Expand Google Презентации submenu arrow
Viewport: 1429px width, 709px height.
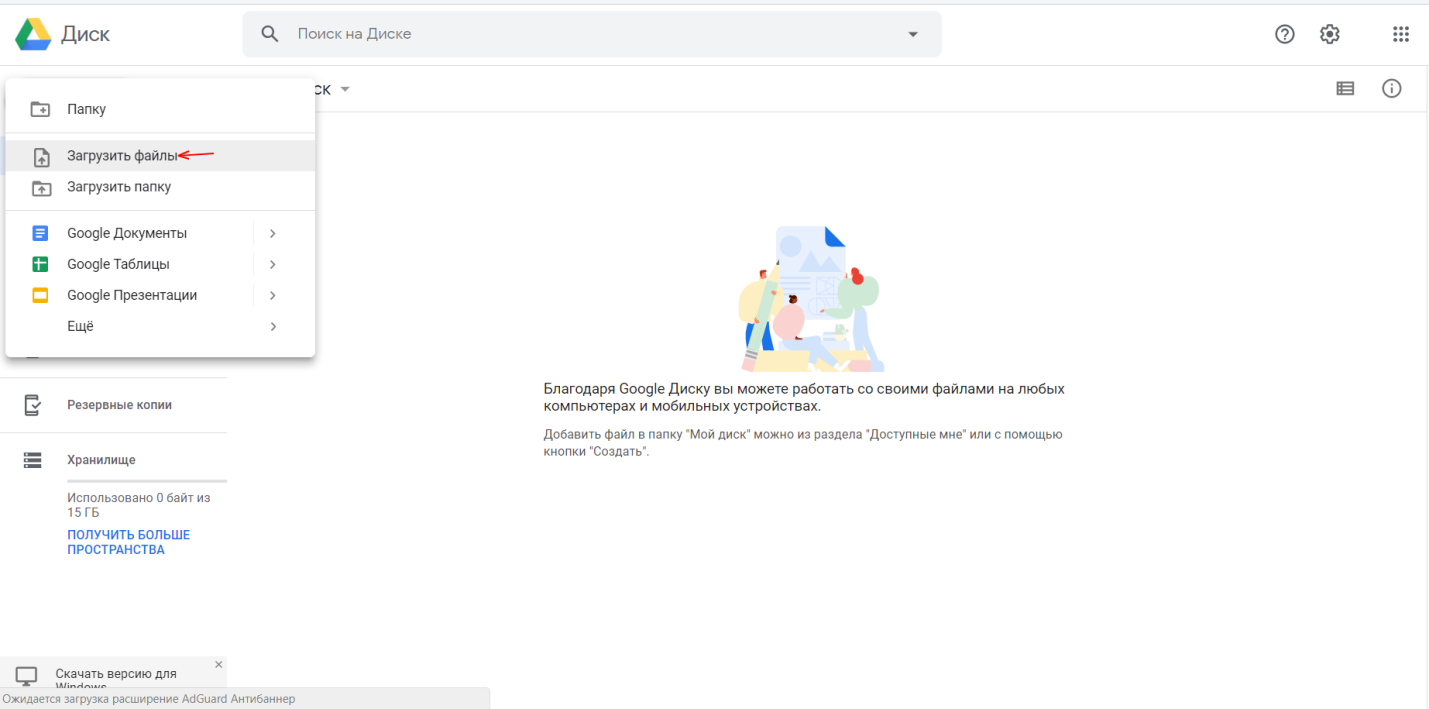272,295
